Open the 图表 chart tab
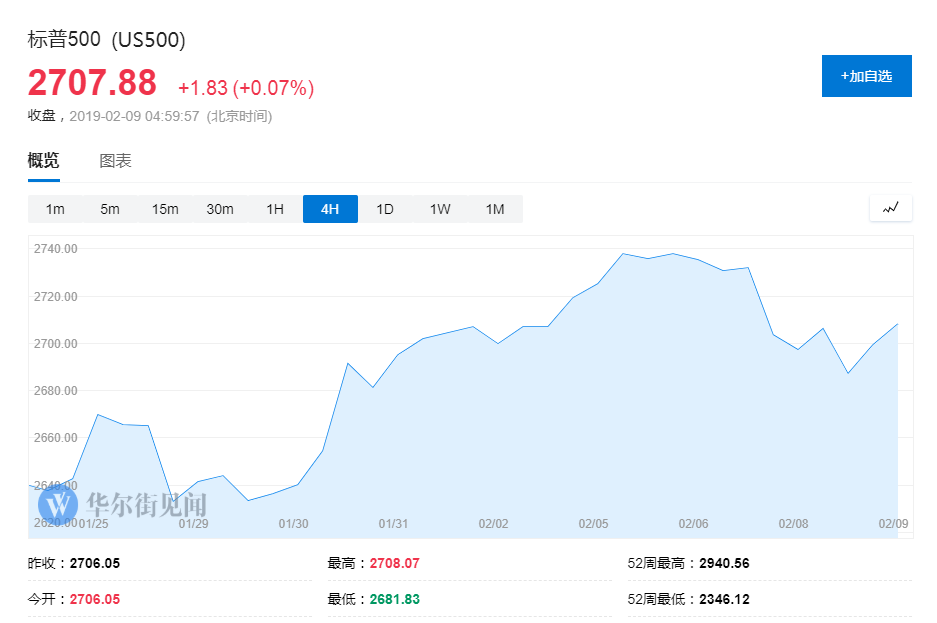937x623 pixels. point(115,161)
